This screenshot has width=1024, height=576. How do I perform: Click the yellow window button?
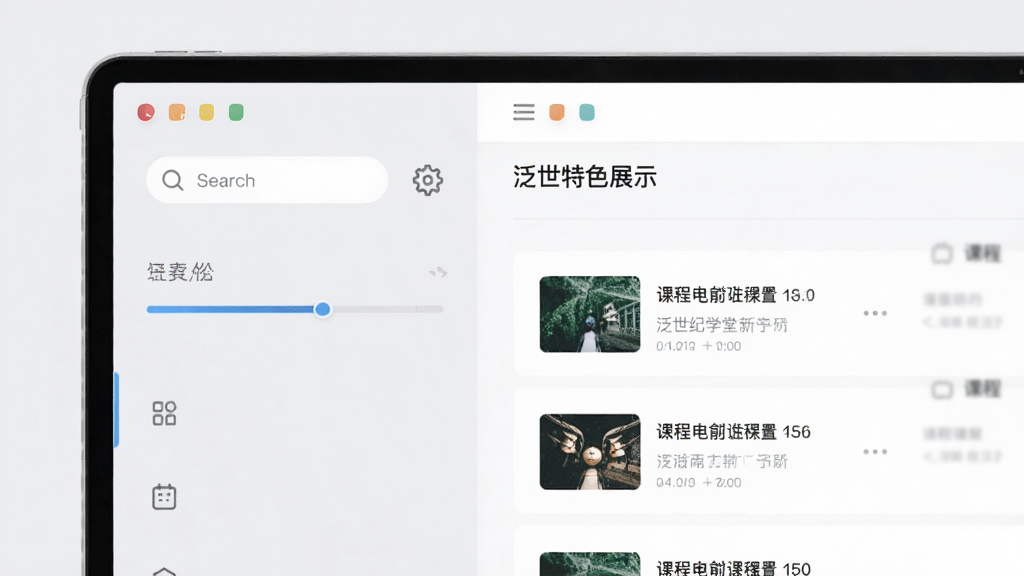(206, 112)
